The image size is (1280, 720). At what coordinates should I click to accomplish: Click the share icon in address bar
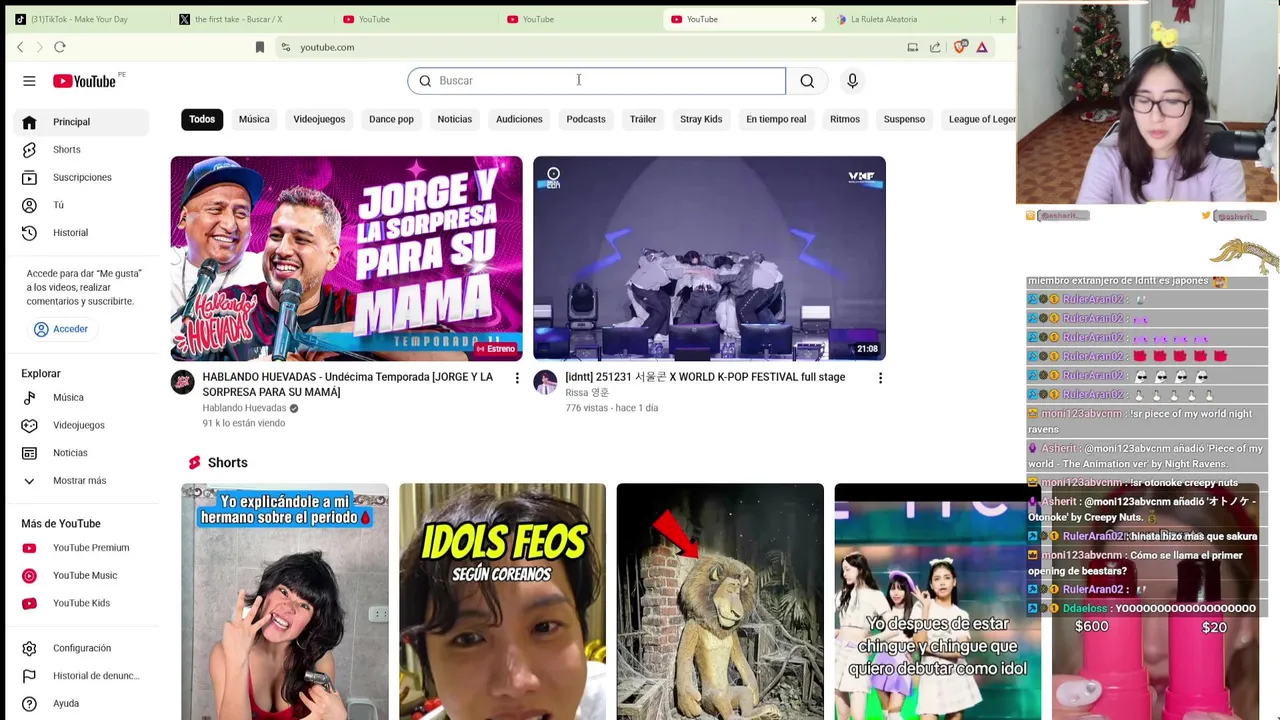(x=935, y=47)
